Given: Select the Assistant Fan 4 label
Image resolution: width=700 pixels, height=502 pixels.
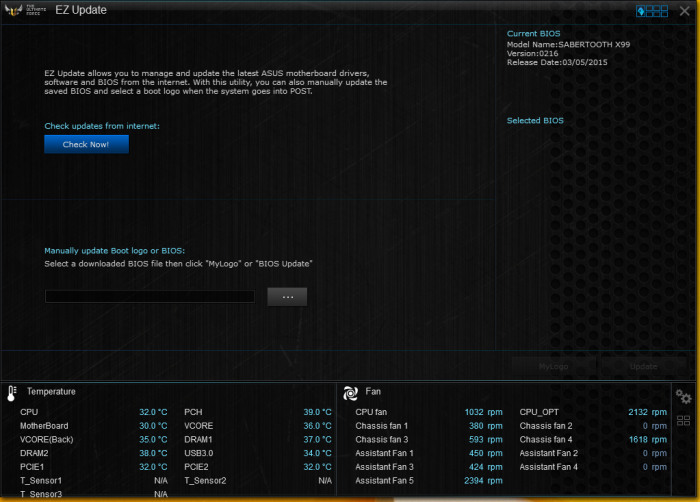Looking at the screenshot, I should click(x=549, y=467).
